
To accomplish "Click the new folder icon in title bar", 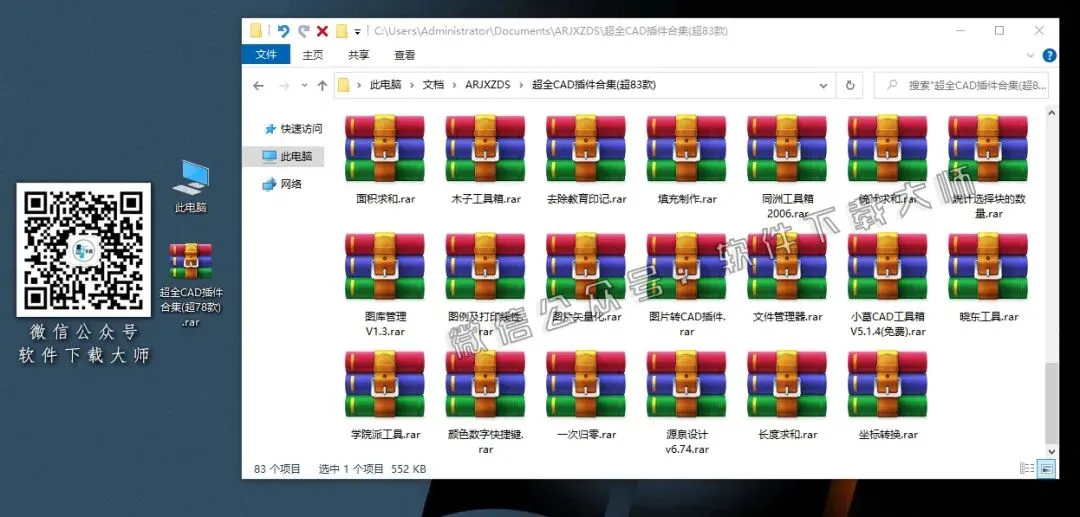I will coord(341,31).
